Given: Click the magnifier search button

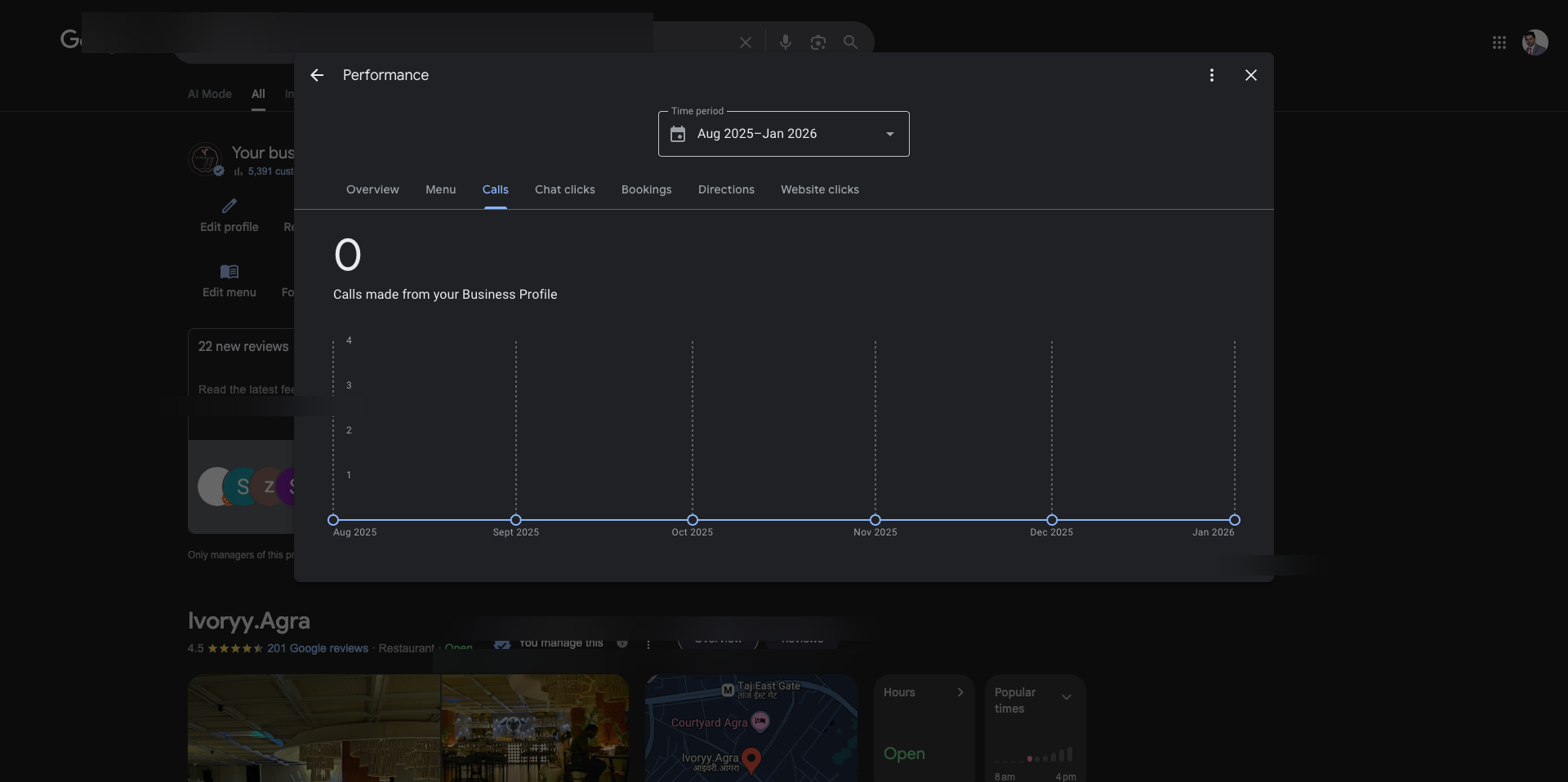Looking at the screenshot, I should pos(851,42).
